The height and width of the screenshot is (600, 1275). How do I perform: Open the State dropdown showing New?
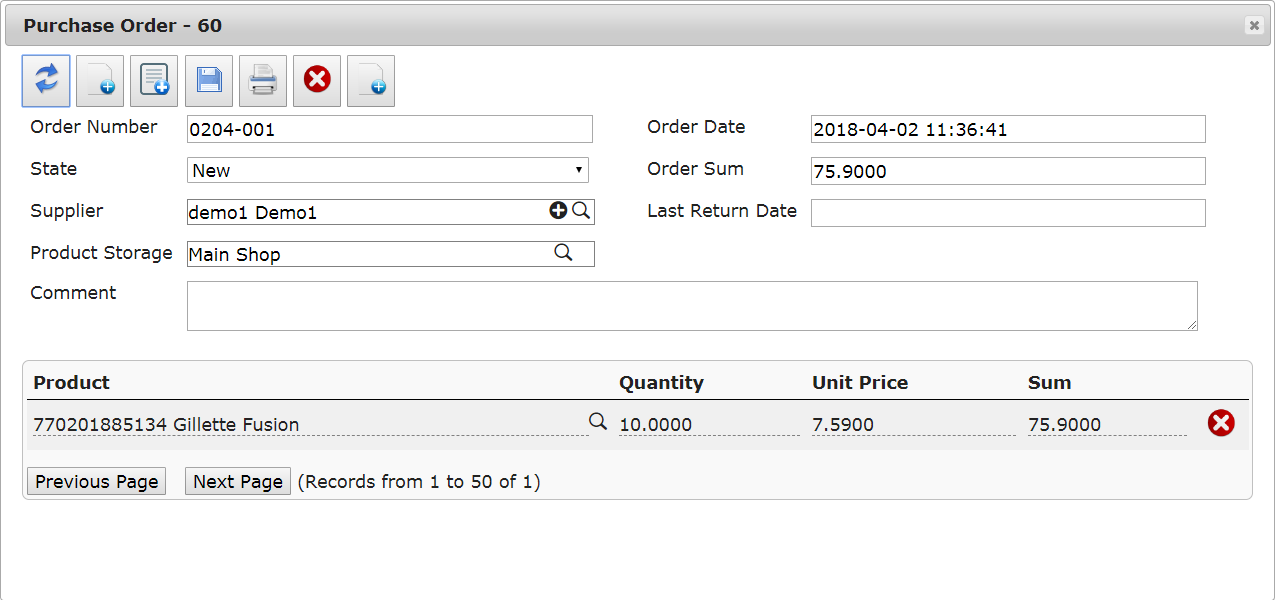point(388,170)
